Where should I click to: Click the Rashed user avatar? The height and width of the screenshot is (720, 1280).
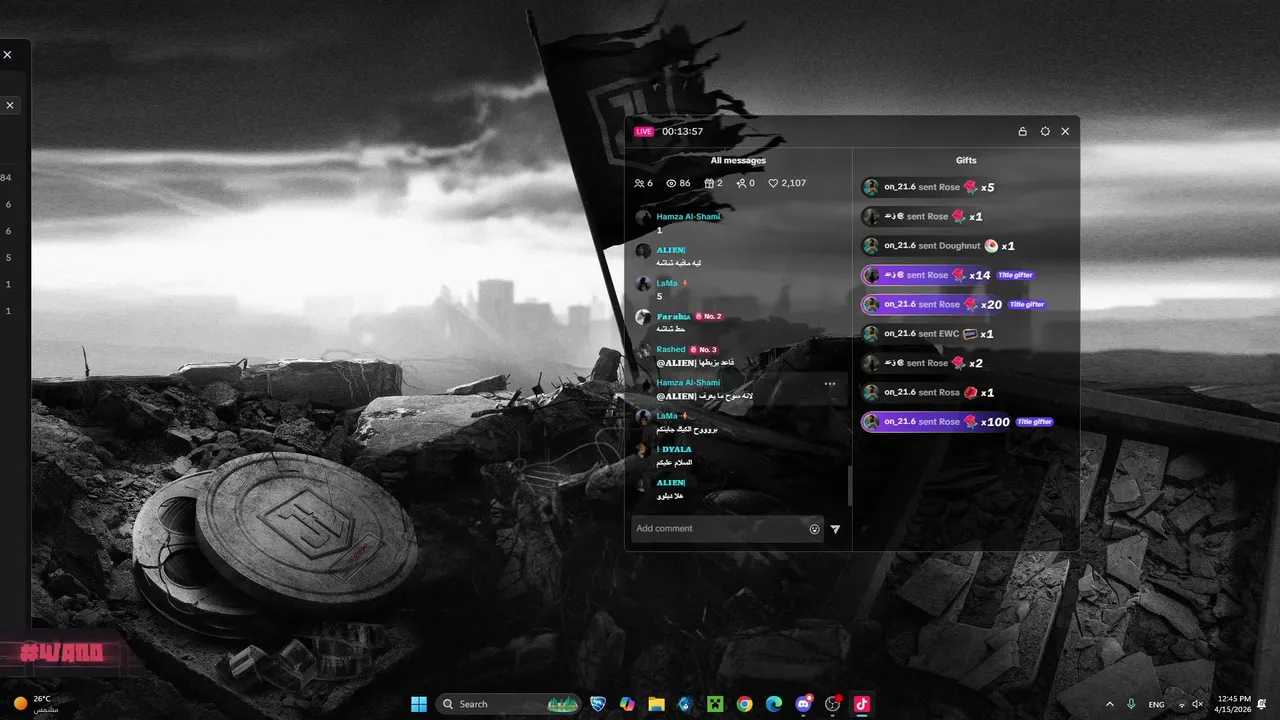tap(643, 351)
